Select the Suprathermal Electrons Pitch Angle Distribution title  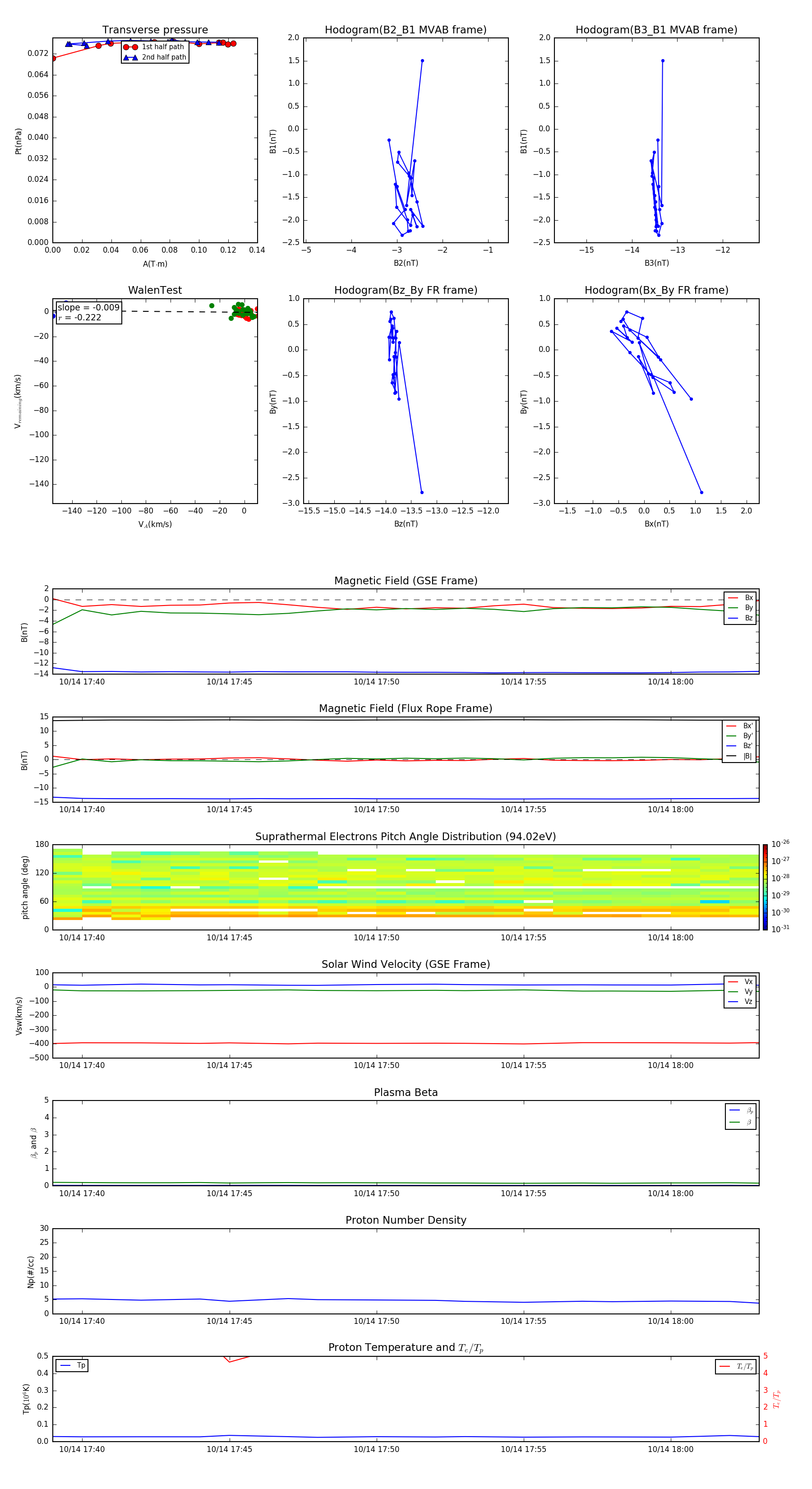click(406, 837)
